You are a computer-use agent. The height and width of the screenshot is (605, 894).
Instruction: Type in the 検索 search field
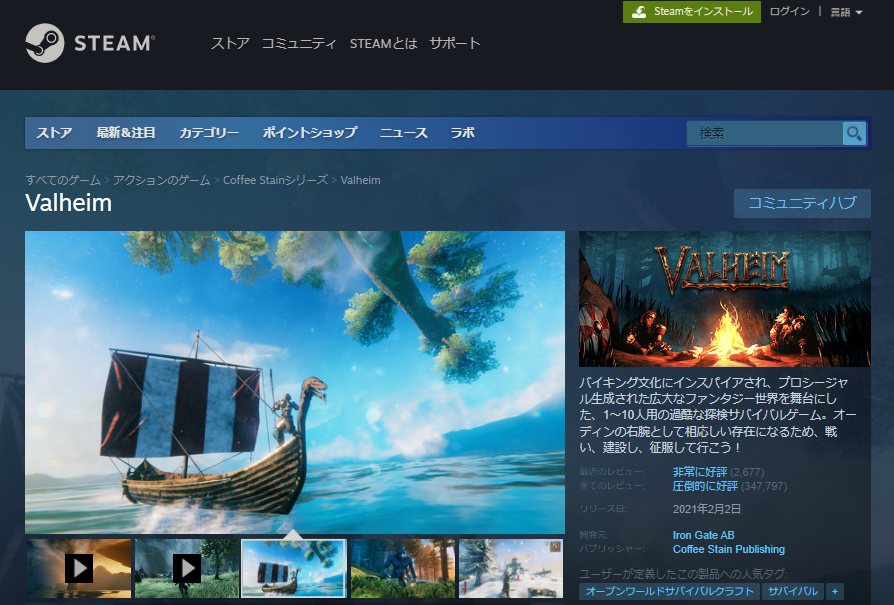coord(764,133)
